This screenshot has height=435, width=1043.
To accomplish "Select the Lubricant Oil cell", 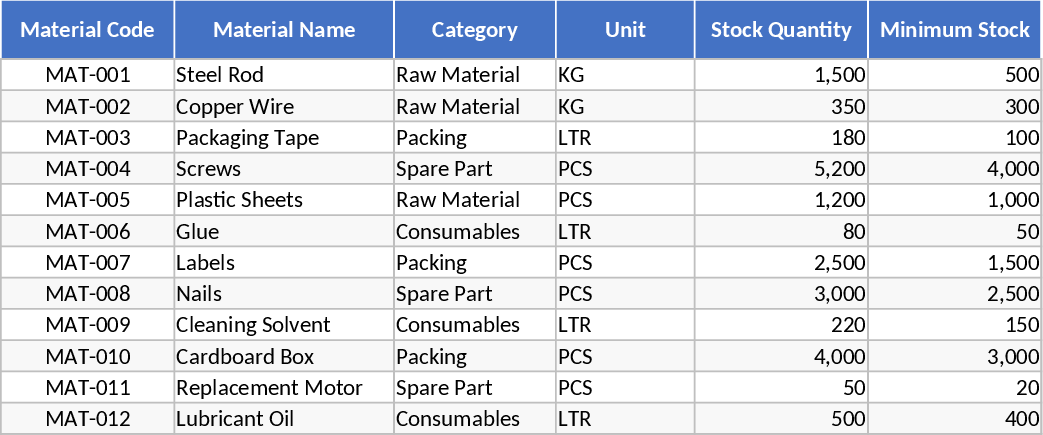I will click(283, 419).
